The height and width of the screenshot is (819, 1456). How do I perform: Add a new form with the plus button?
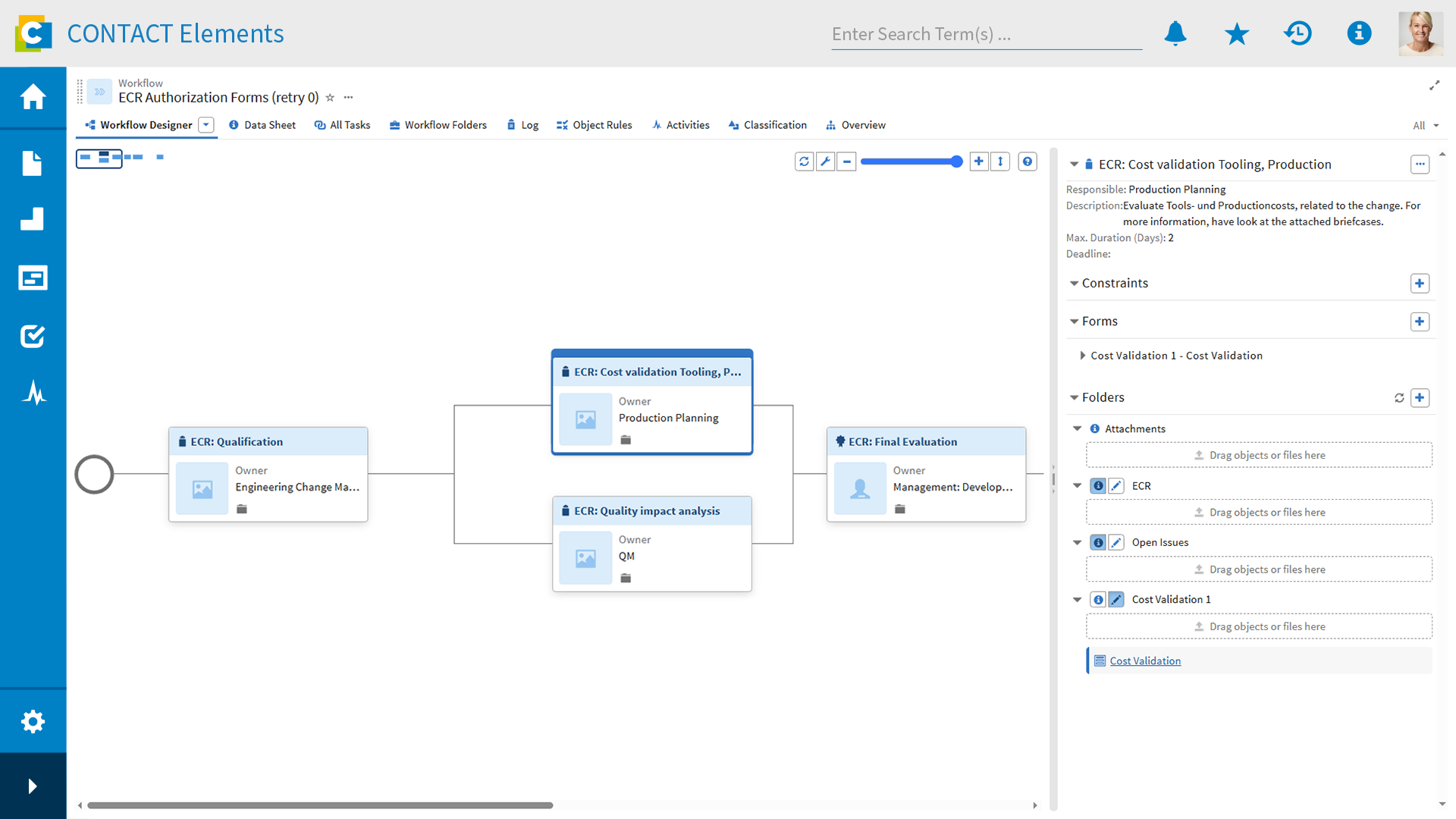[1420, 322]
